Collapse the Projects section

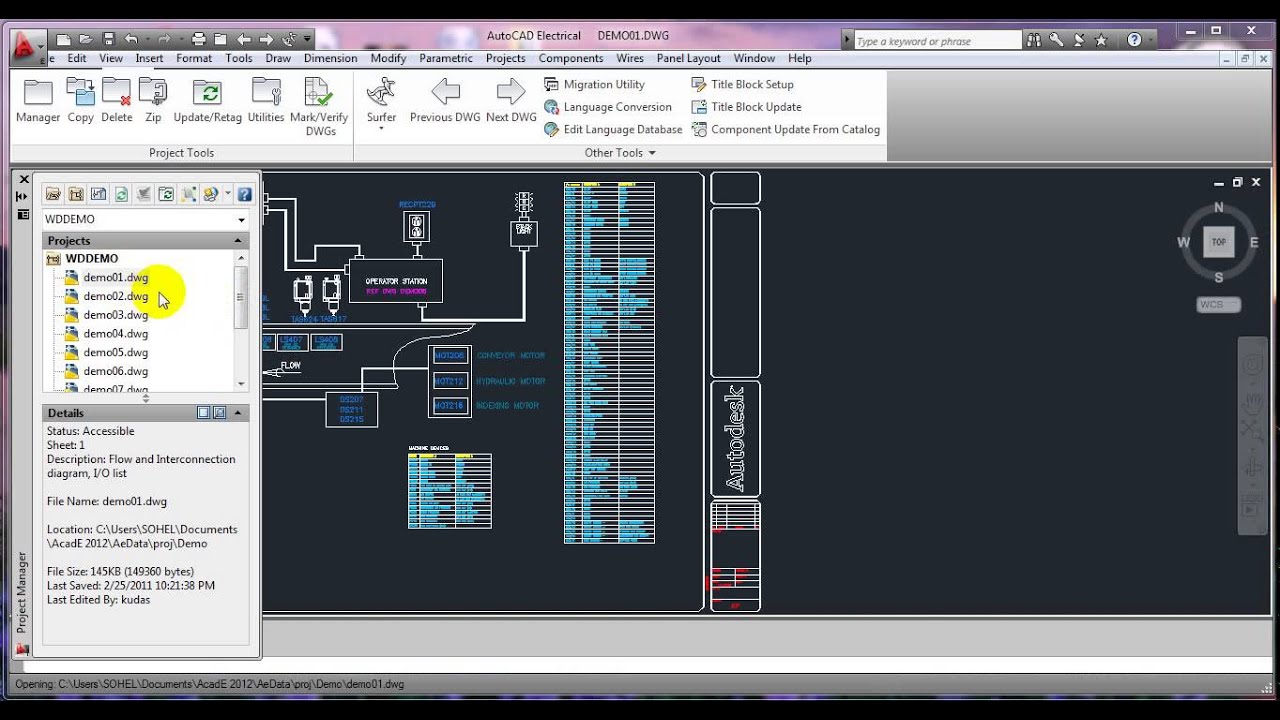click(238, 241)
